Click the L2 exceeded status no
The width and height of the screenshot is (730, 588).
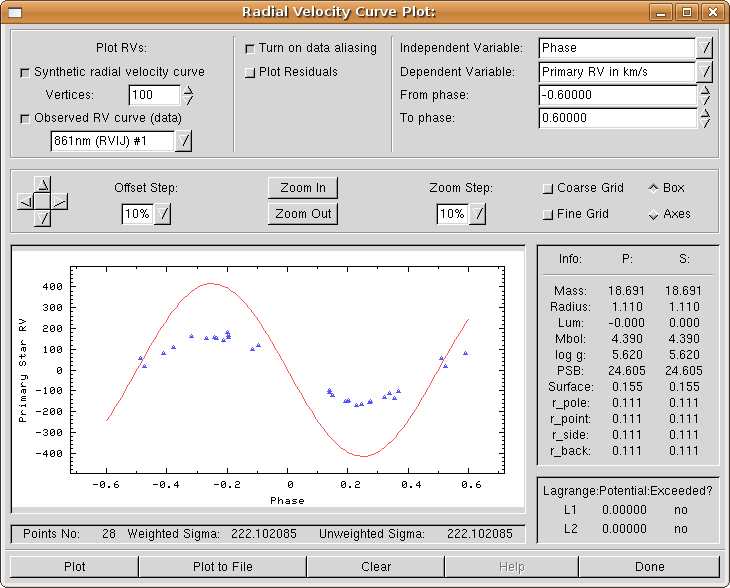pyautogui.click(x=681, y=529)
